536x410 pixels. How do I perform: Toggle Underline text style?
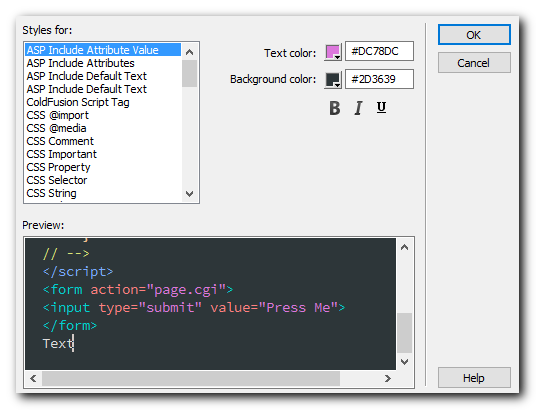[381, 107]
